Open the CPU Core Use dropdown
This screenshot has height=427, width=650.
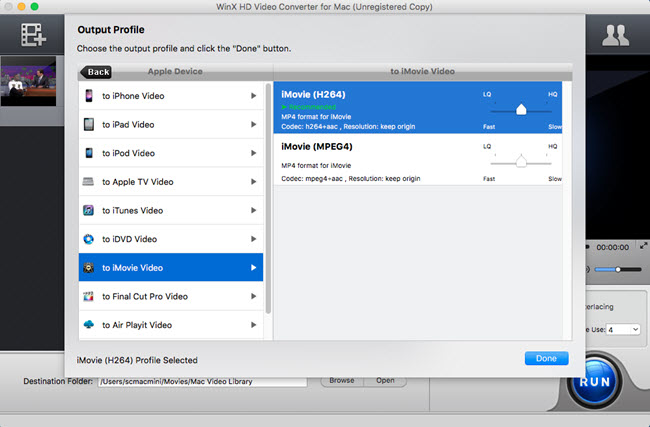click(623, 330)
